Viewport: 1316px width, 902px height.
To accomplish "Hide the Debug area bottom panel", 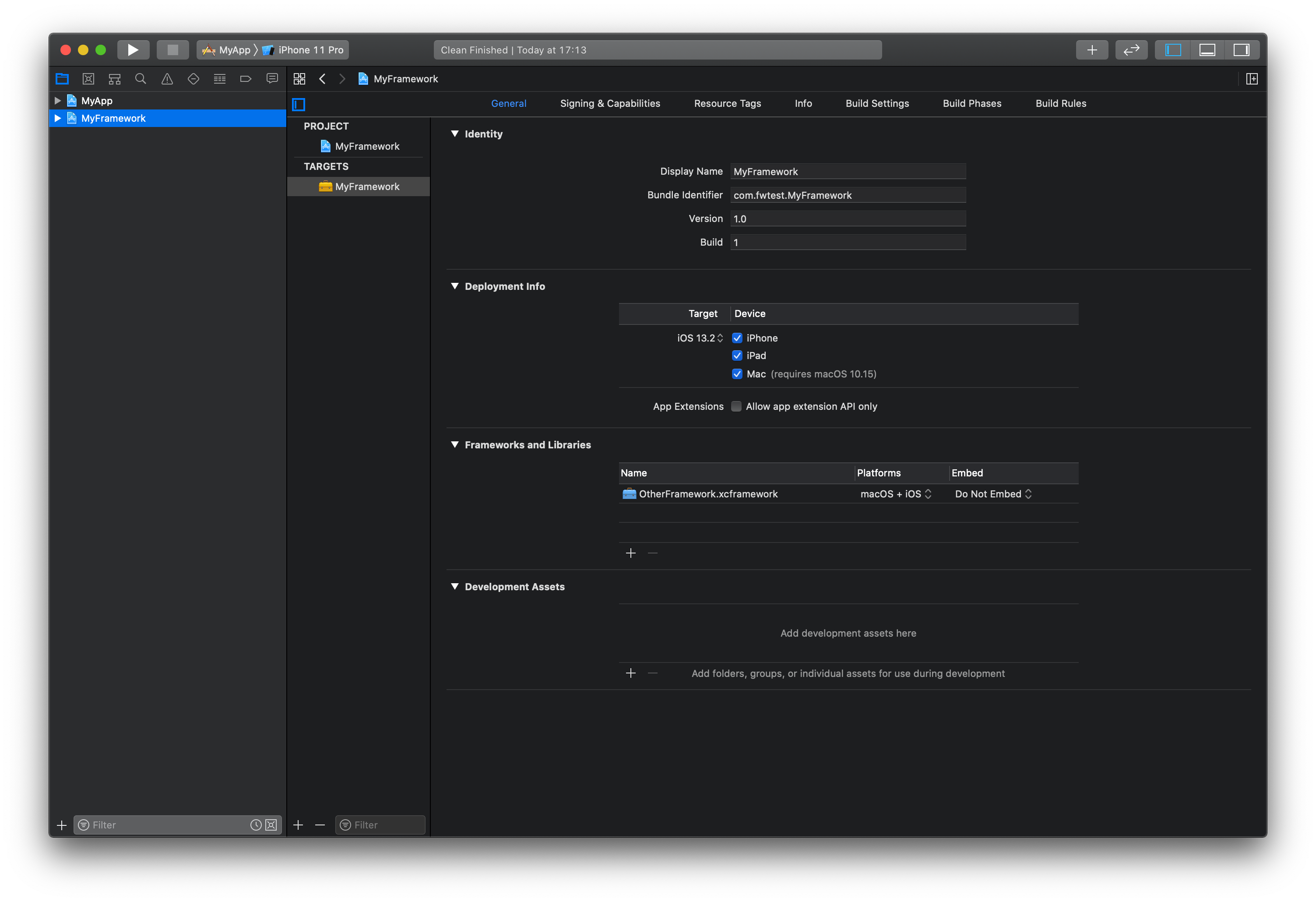I will pyautogui.click(x=1207, y=50).
